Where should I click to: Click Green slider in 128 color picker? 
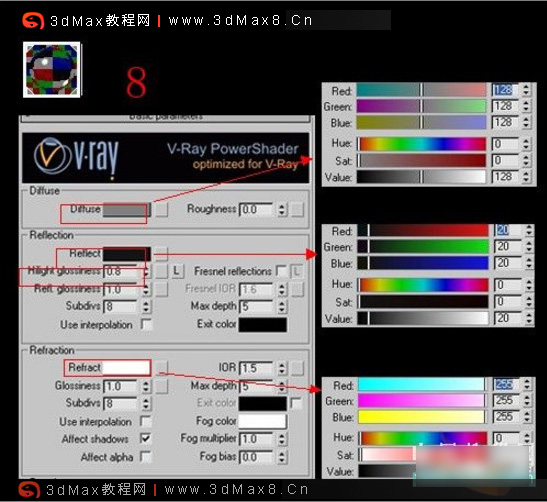[421, 106]
